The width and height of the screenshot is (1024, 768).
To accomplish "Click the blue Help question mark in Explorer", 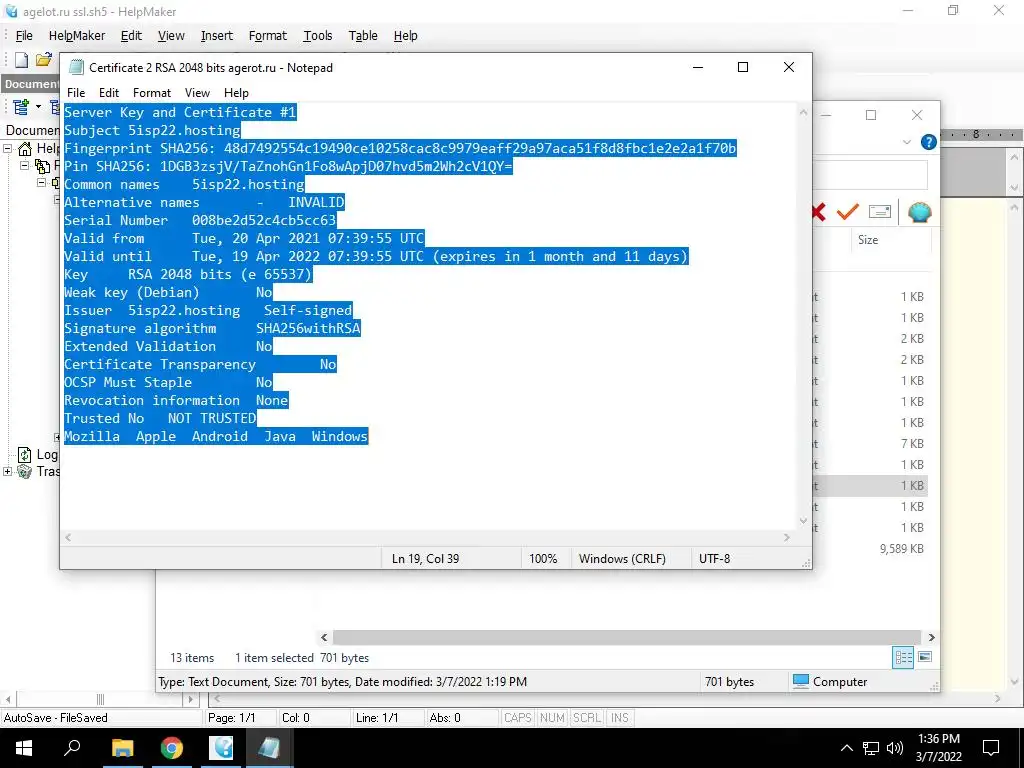I will [x=928, y=142].
